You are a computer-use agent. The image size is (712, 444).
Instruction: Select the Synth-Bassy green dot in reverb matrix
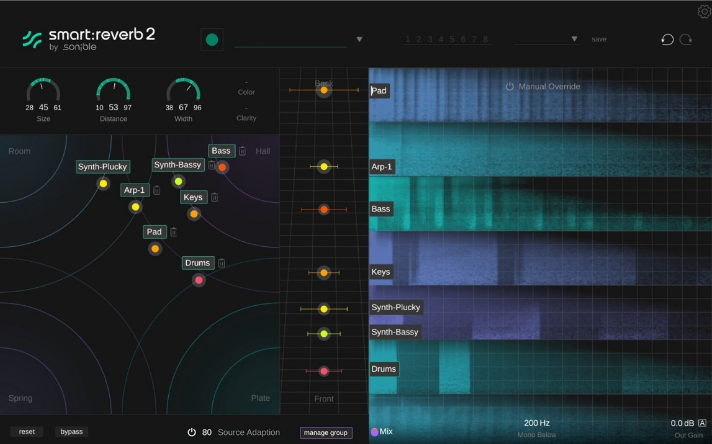pyautogui.click(x=178, y=182)
